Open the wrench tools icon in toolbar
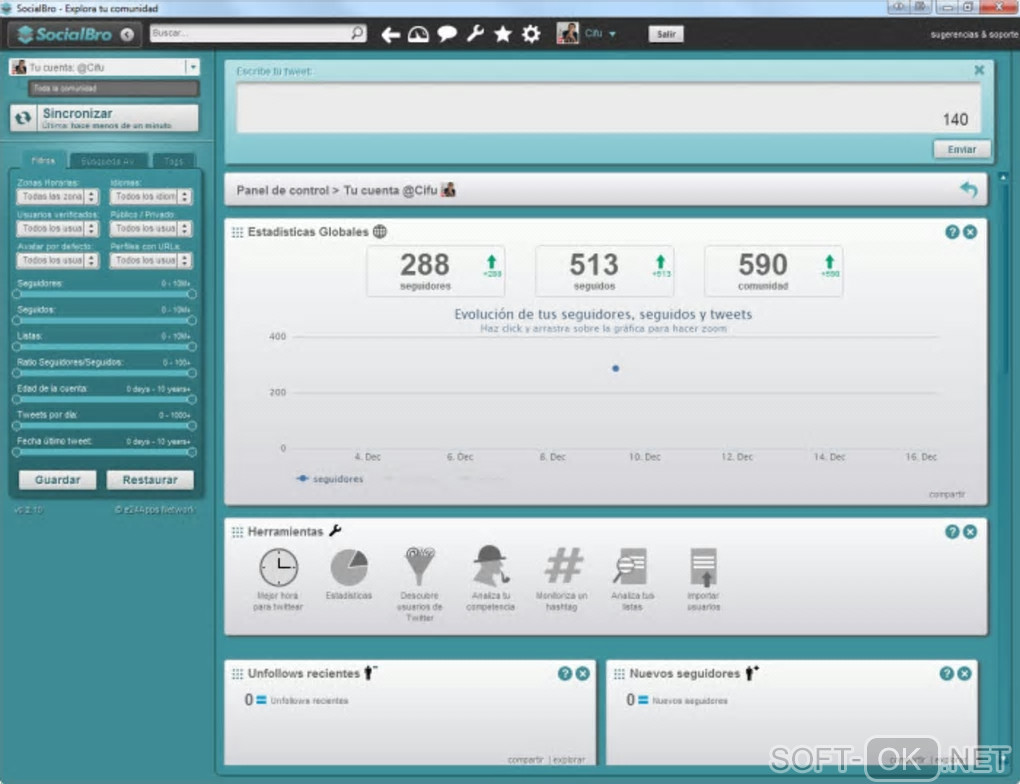The height and width of the screenshot is (784, 1020). tap(476, 34)
